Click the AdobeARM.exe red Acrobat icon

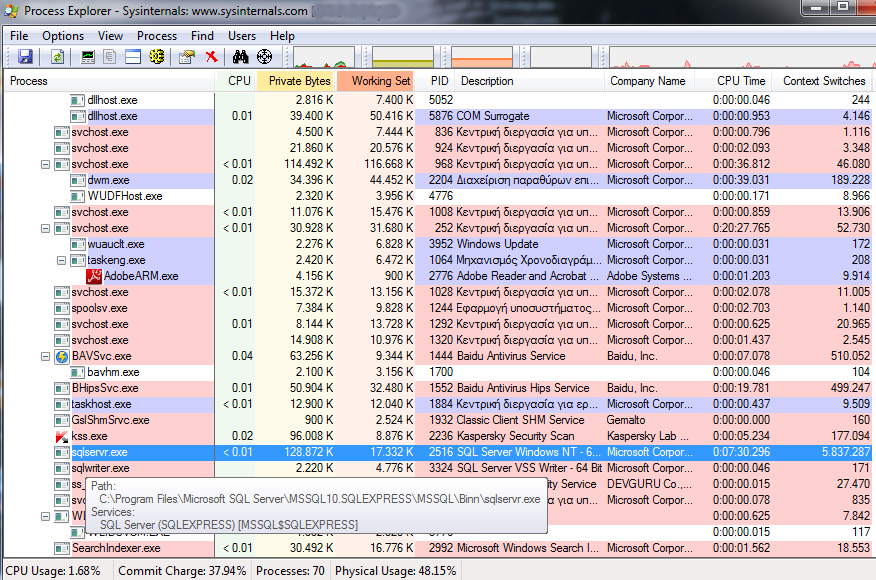click(x=94, y=276)
